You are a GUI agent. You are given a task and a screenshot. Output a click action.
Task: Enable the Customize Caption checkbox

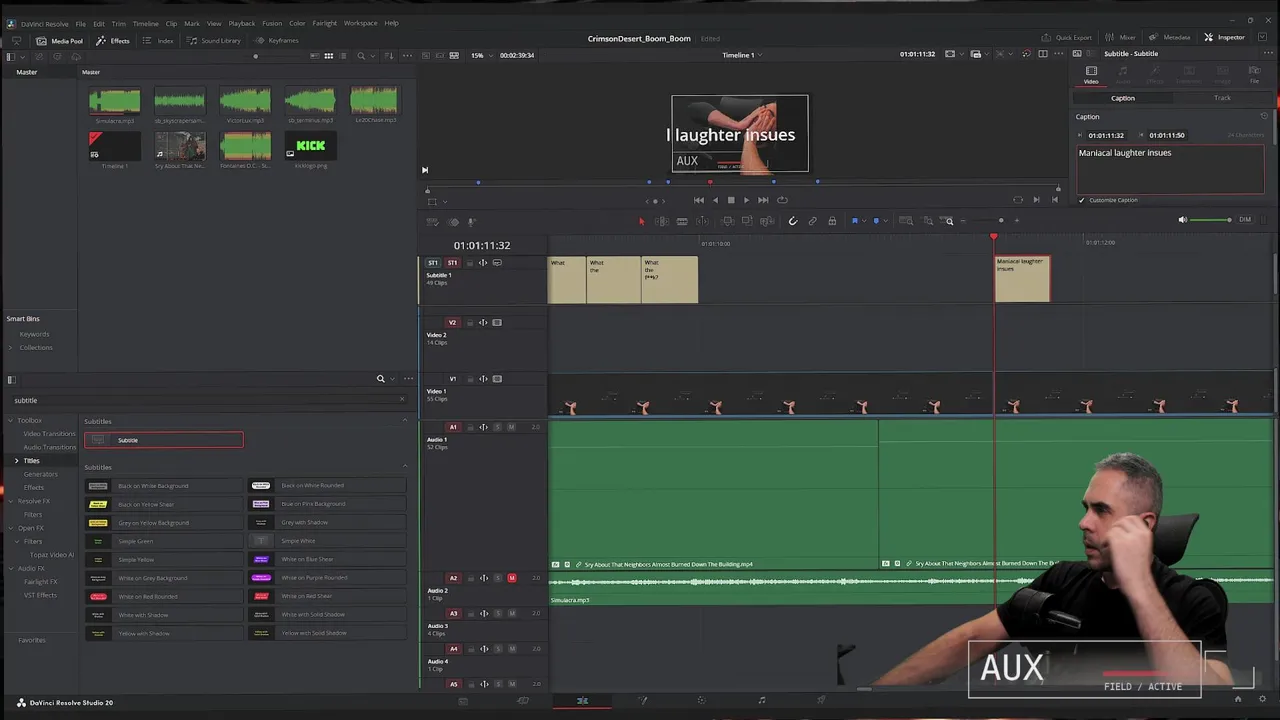(1081, 200)
